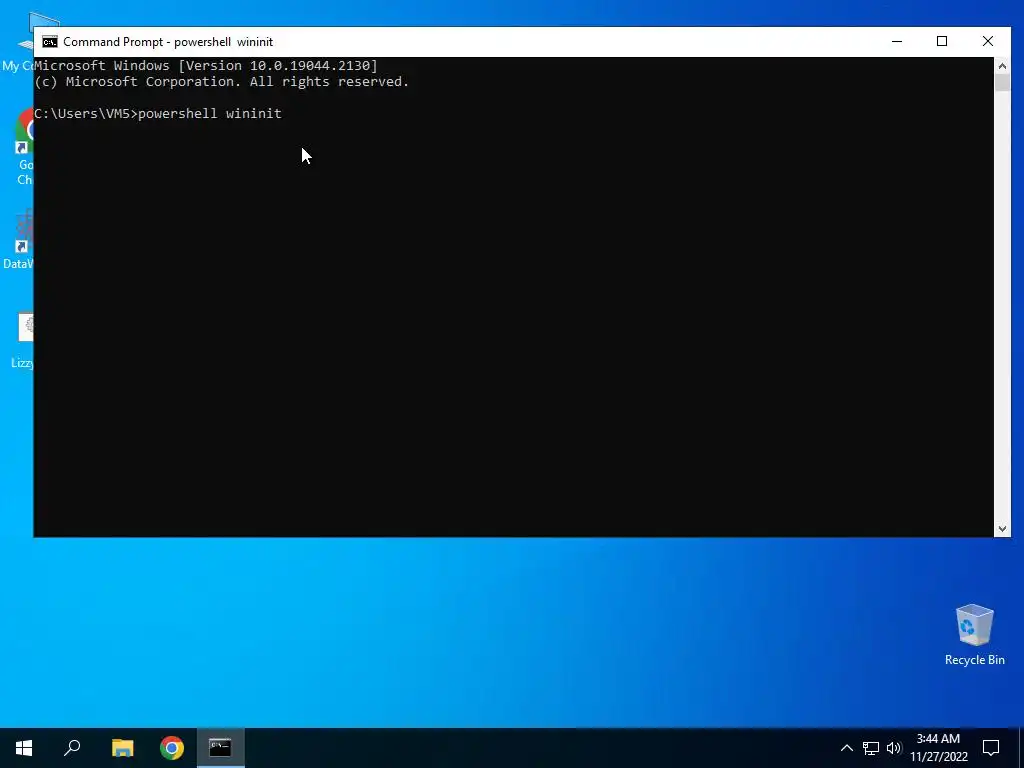This screenshot has height=768, width=1024.
Task: Open the Windows Start menu
Action: click(24, 748)
